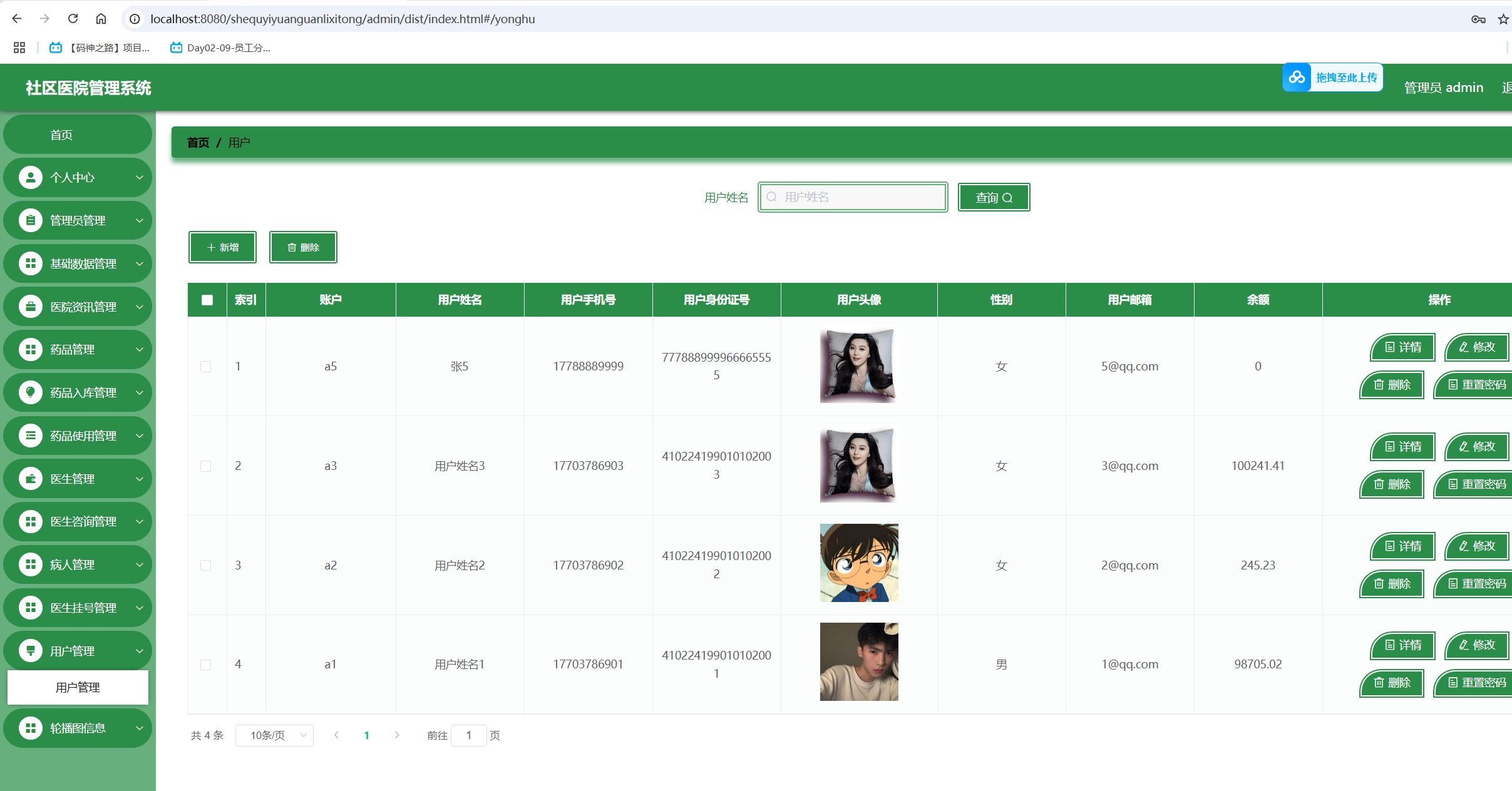Click the site info icon in address bar

(x=134, y=19)
